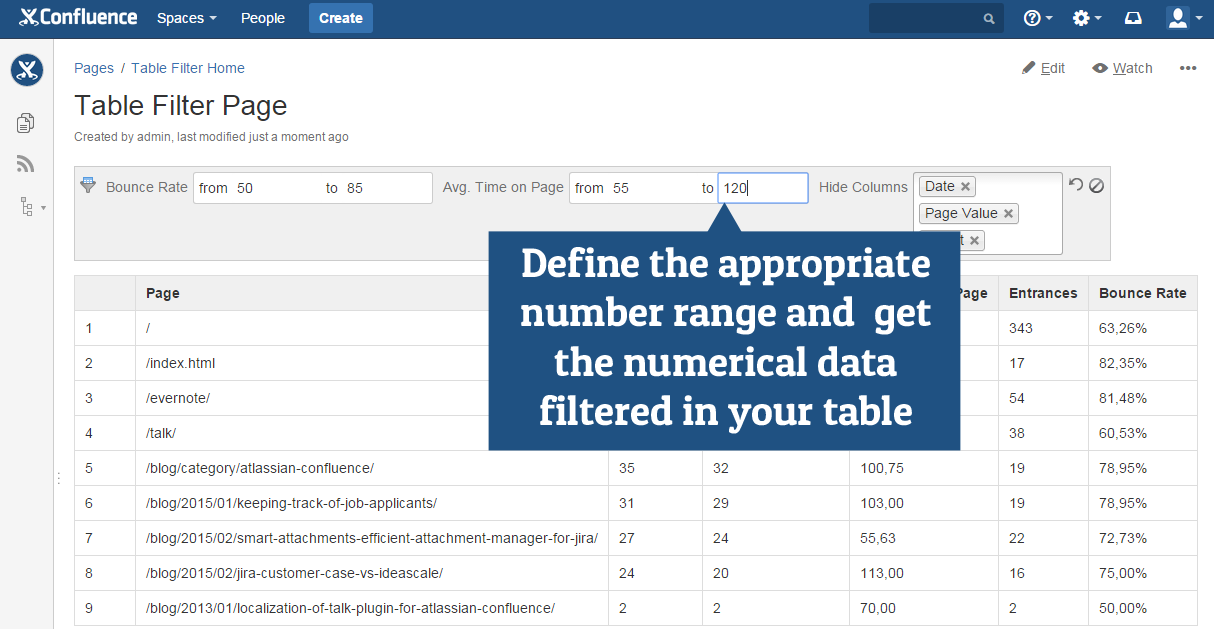Click the Confluence logo in header
The width and height of the screenshot is (1214, 629).
(79, 18)
